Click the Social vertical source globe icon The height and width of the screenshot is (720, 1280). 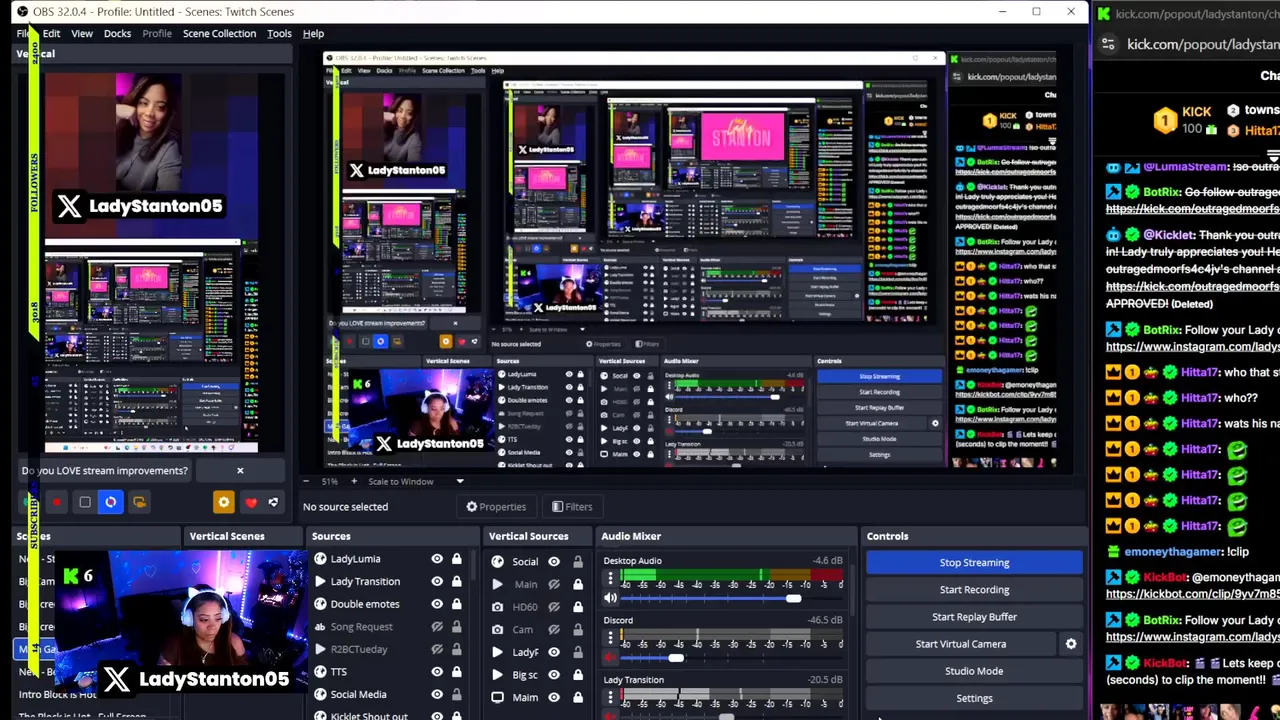tap(497, 562)
